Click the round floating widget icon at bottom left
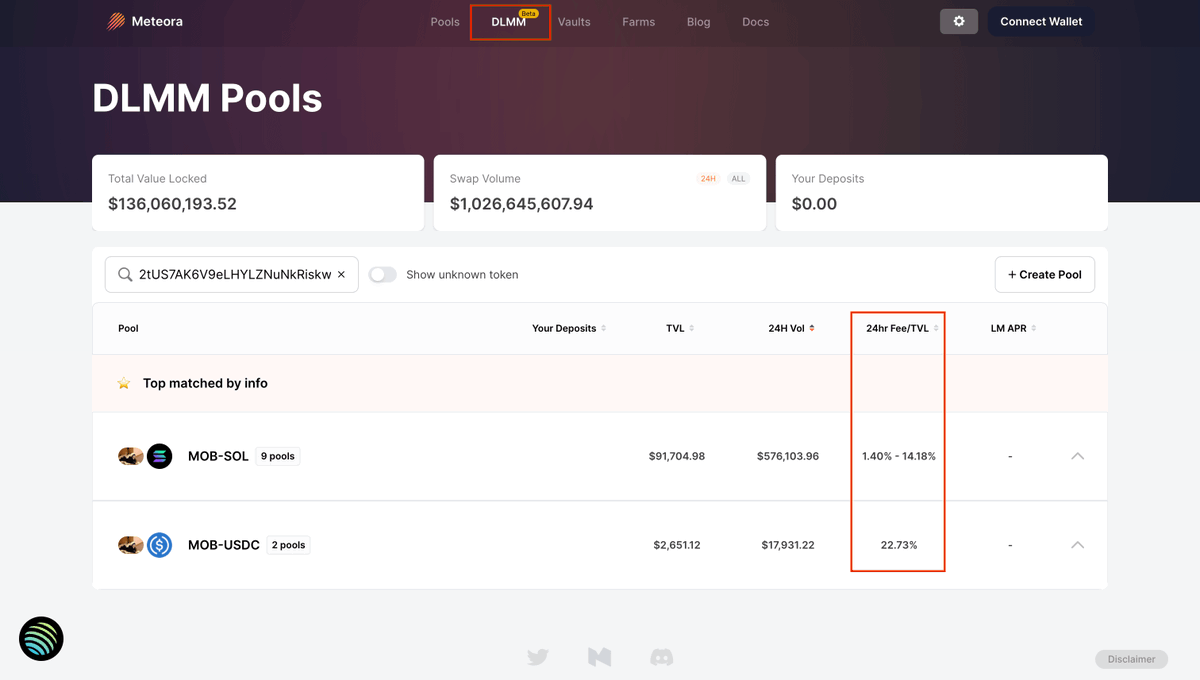 coord(41,638)
